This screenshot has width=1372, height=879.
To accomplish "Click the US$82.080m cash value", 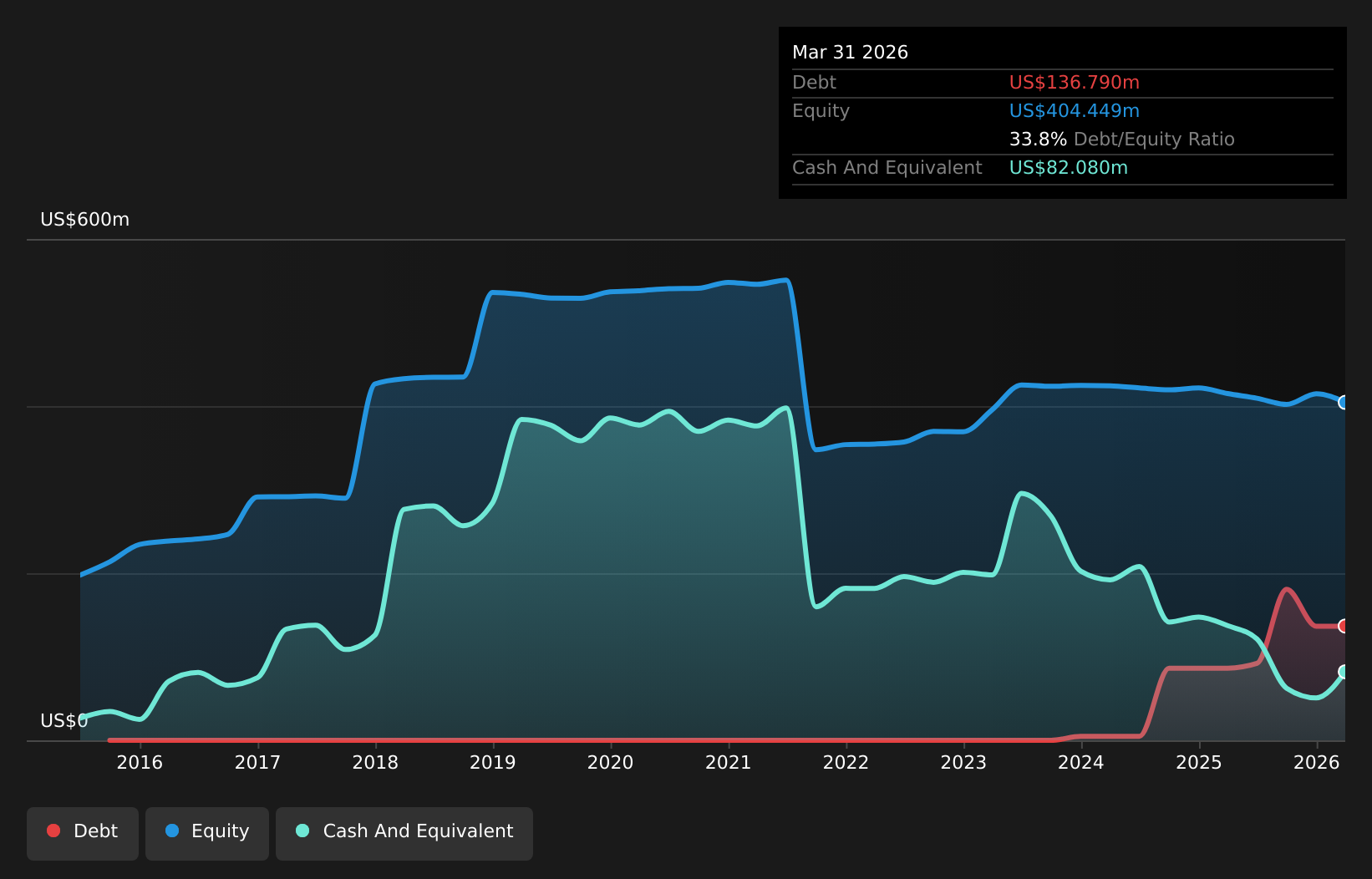I will 1069,168.
